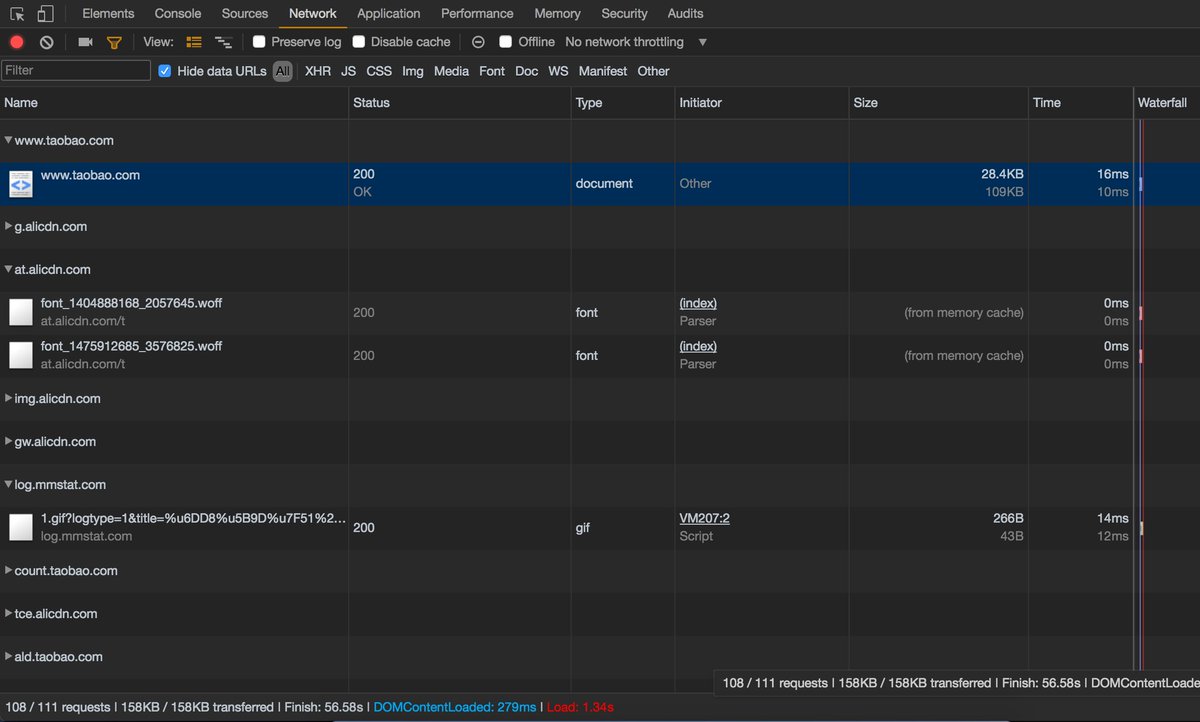
Task: Open the Memory tab
Action: 557,14
